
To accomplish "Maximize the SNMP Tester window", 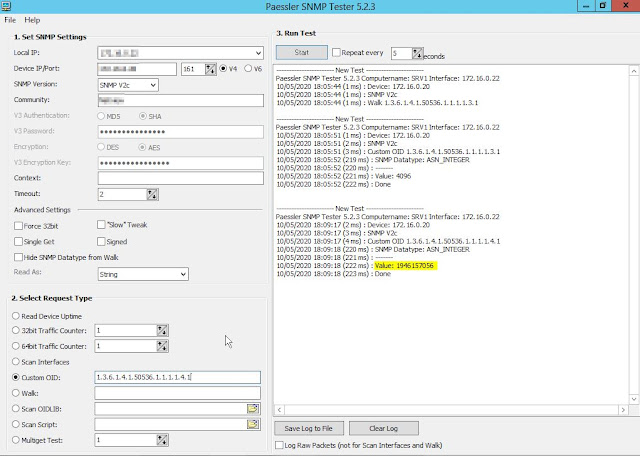I will [602, 6].
